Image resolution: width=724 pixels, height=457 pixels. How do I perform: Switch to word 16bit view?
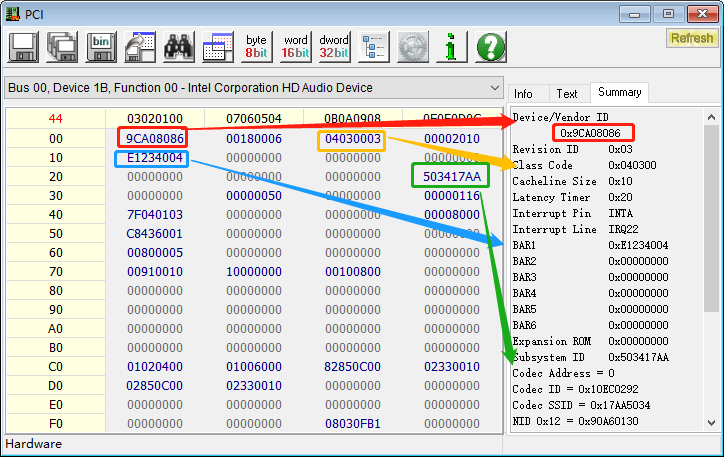click(x=296, y=47)
